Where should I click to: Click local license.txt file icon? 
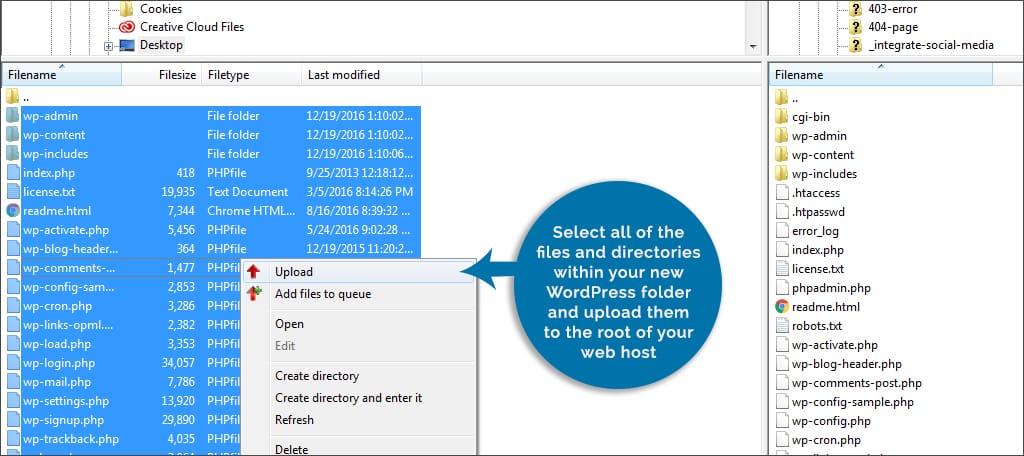(x=12, y=191)
